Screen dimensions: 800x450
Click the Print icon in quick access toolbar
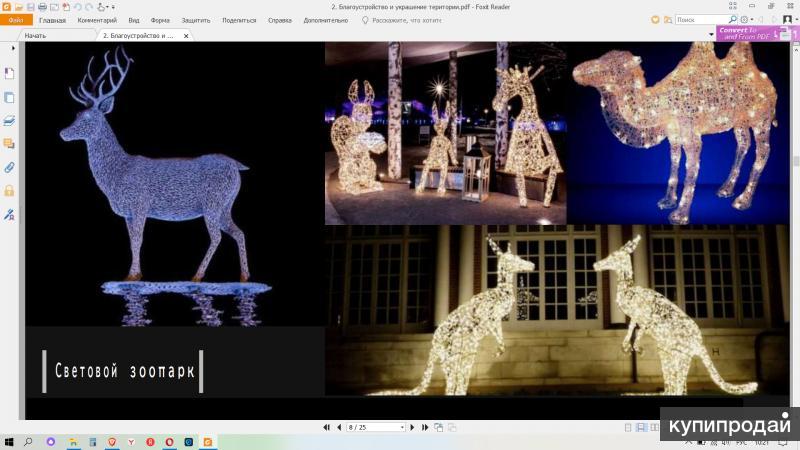click(x=42, y=7)
